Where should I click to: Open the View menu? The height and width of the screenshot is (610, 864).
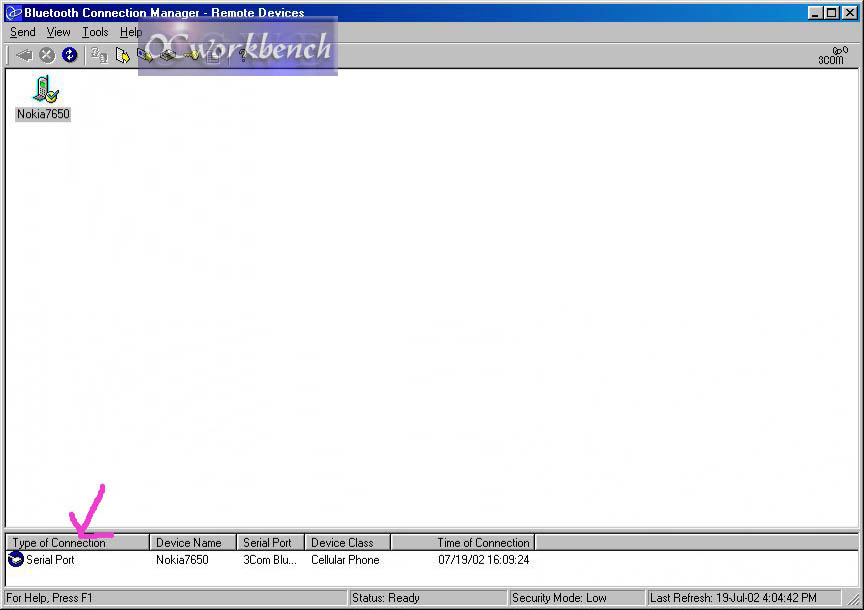58,33
